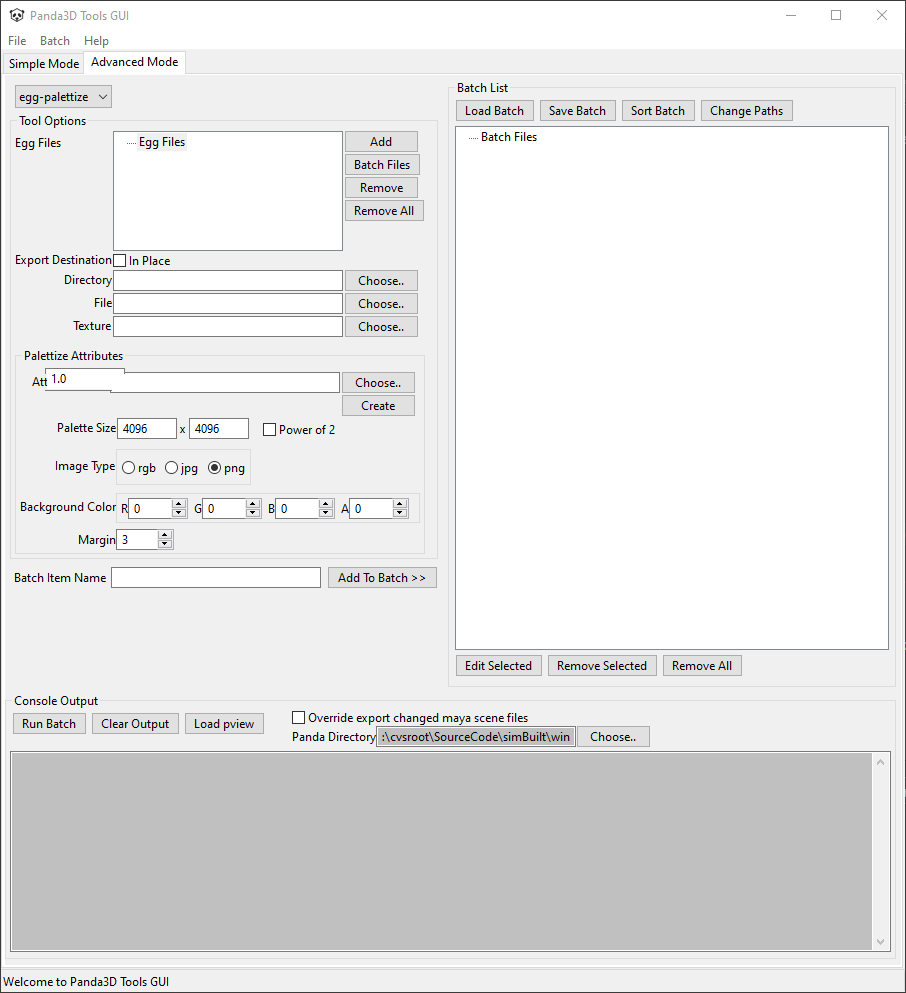Choose the Panda Directory
The image size is (906, 993).
pyautogui.click(x=613, y=737)
